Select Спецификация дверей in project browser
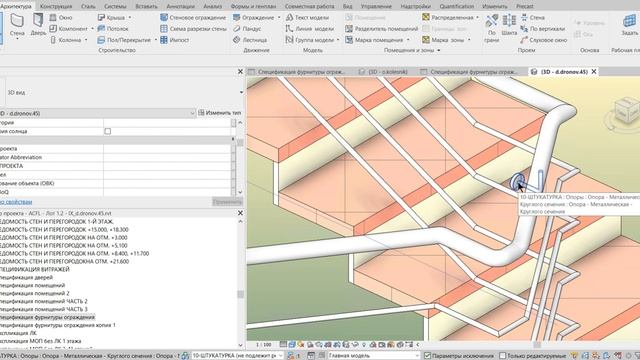Image resolution: width=640 pixels, height=360 pixels. 26,278
